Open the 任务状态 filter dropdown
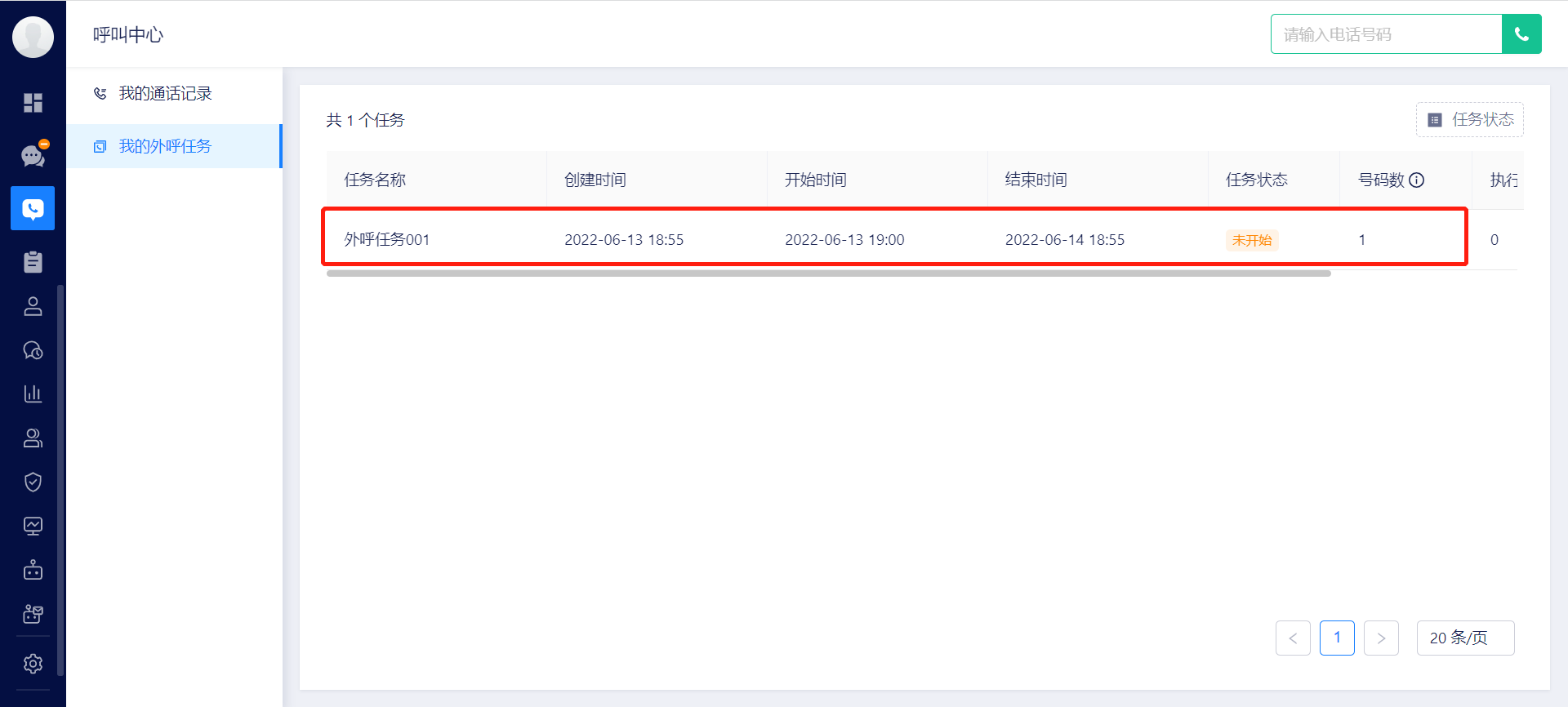This screenshot has height=707, width=1568. [1469, 120]
